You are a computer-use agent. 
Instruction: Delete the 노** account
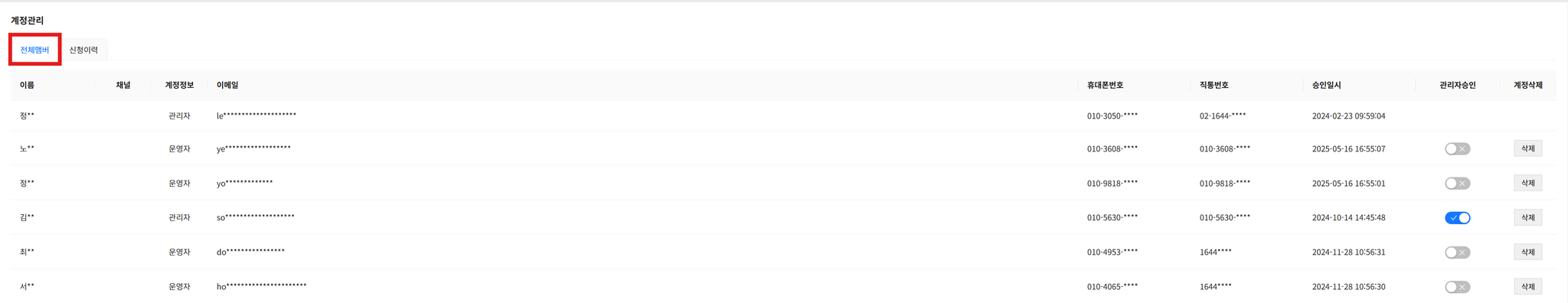(x=1527, y=148)
